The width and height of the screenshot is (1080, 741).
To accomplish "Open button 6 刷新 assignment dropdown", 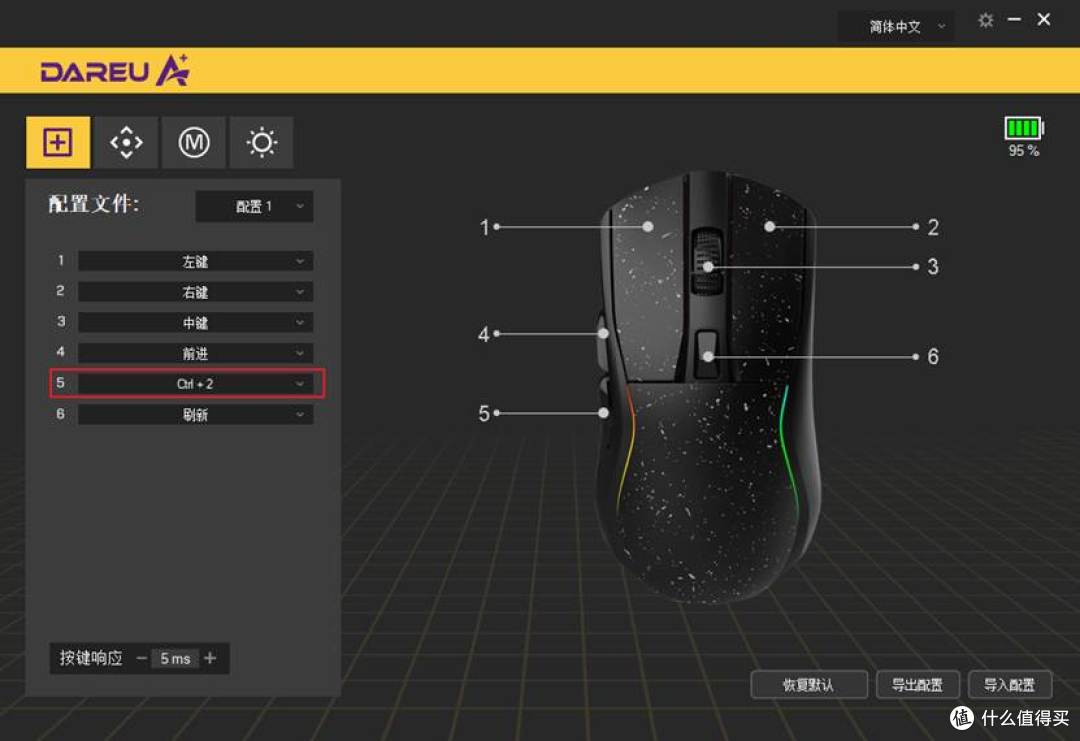I will coord(196,415).
